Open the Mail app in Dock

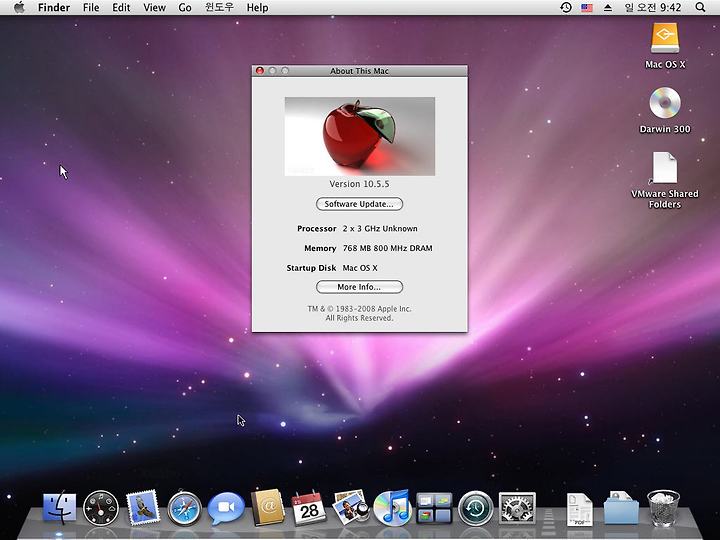[x=142, y=507]
